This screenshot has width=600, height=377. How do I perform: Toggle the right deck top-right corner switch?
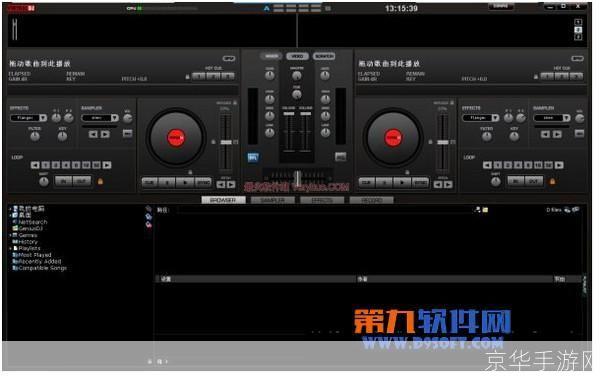click(x=577, y=59)
